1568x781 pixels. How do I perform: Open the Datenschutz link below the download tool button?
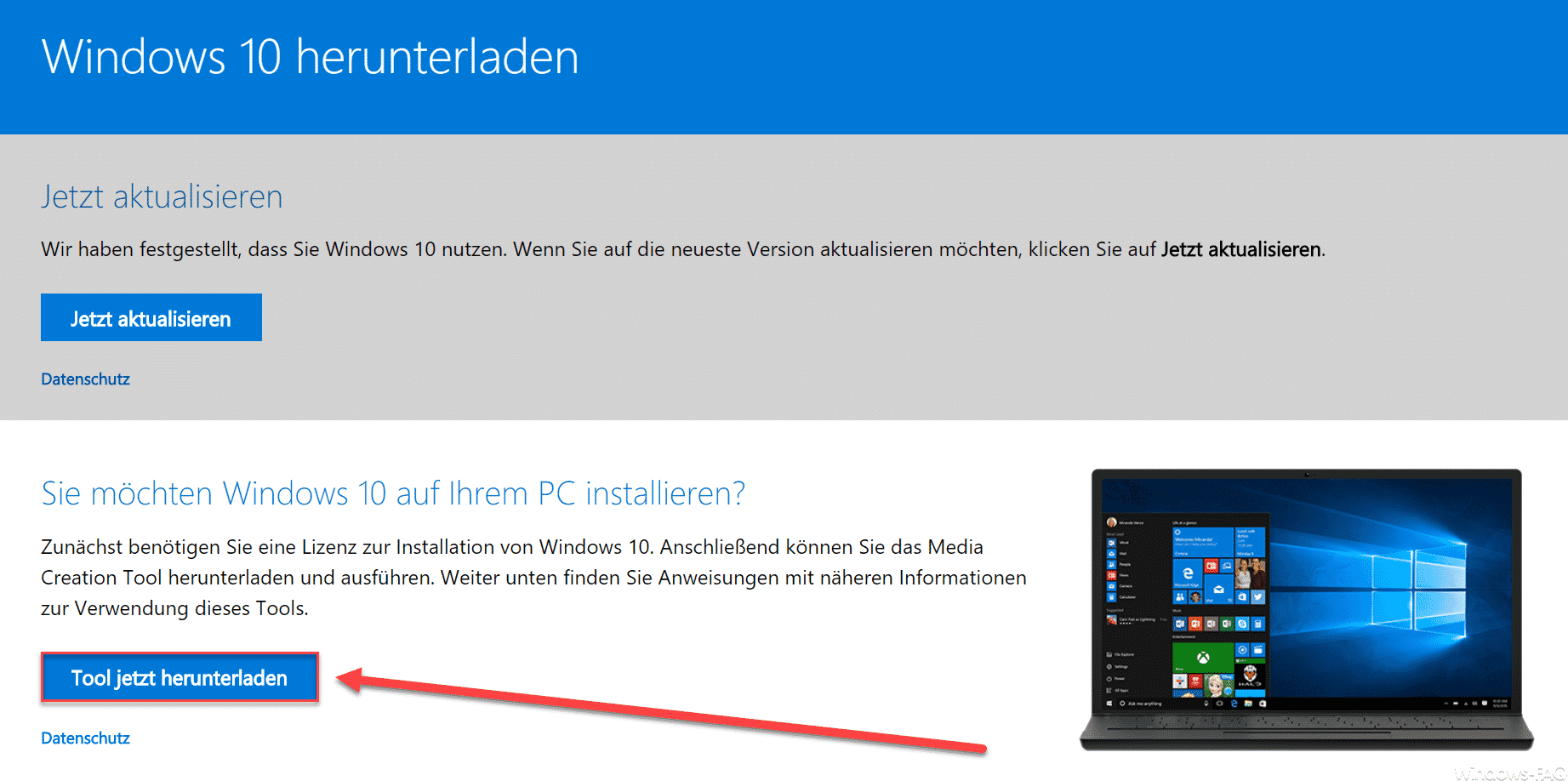[x=85, y=738]
